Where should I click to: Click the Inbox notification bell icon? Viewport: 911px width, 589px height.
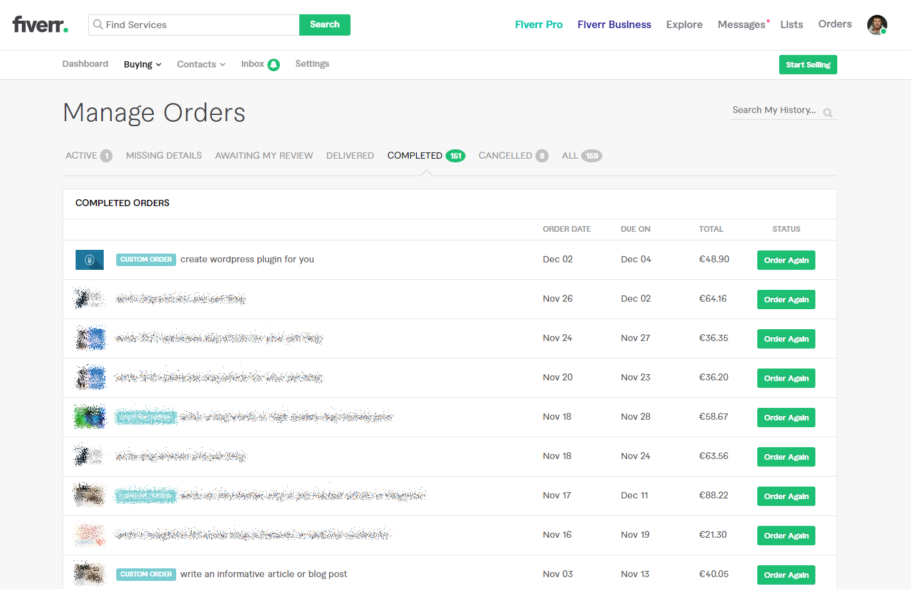(x=274, y=65)
